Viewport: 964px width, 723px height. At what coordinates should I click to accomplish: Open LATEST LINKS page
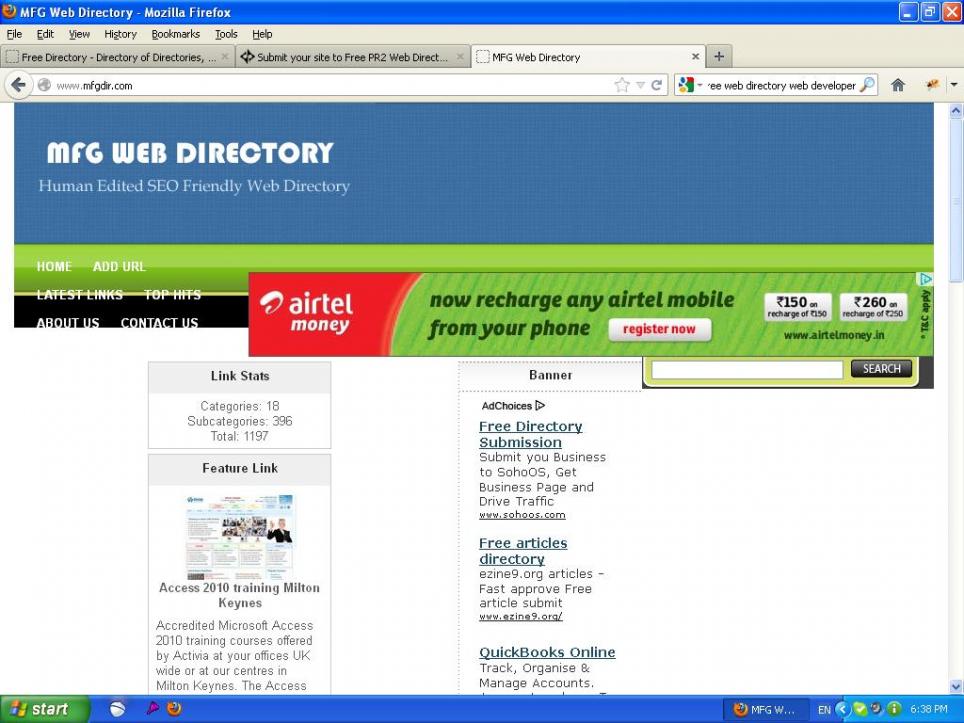point(80,294)
